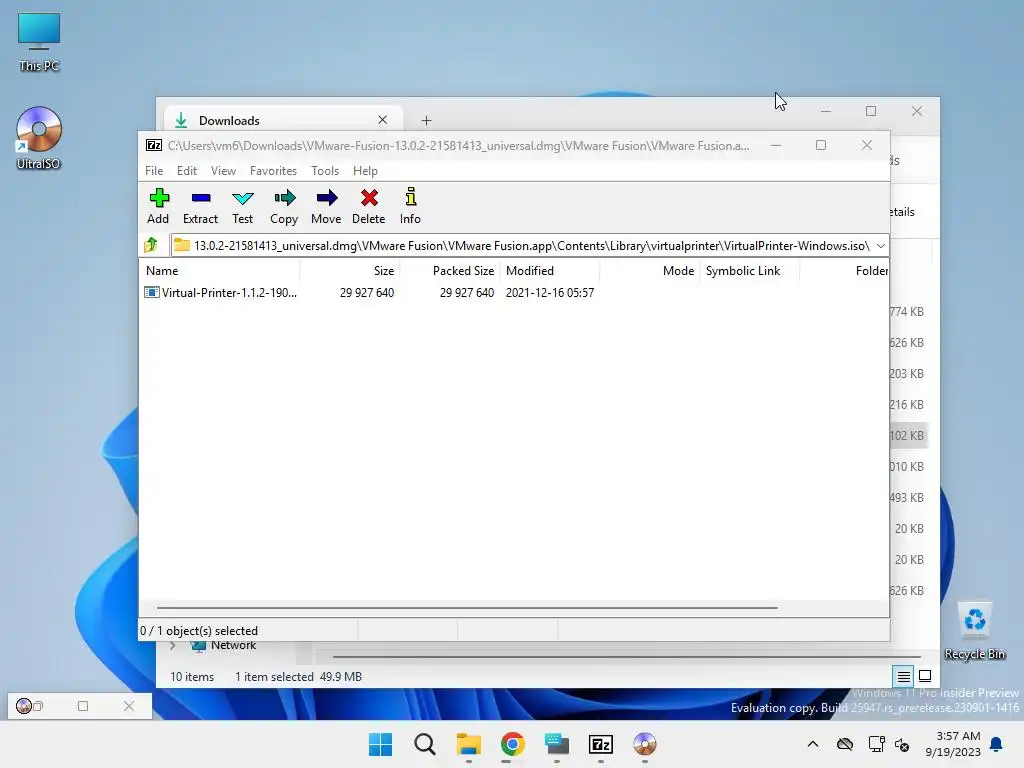This screenshot has width=1024, height=768.
Task: Show hidden system tray icons
Action: (812, 744)
